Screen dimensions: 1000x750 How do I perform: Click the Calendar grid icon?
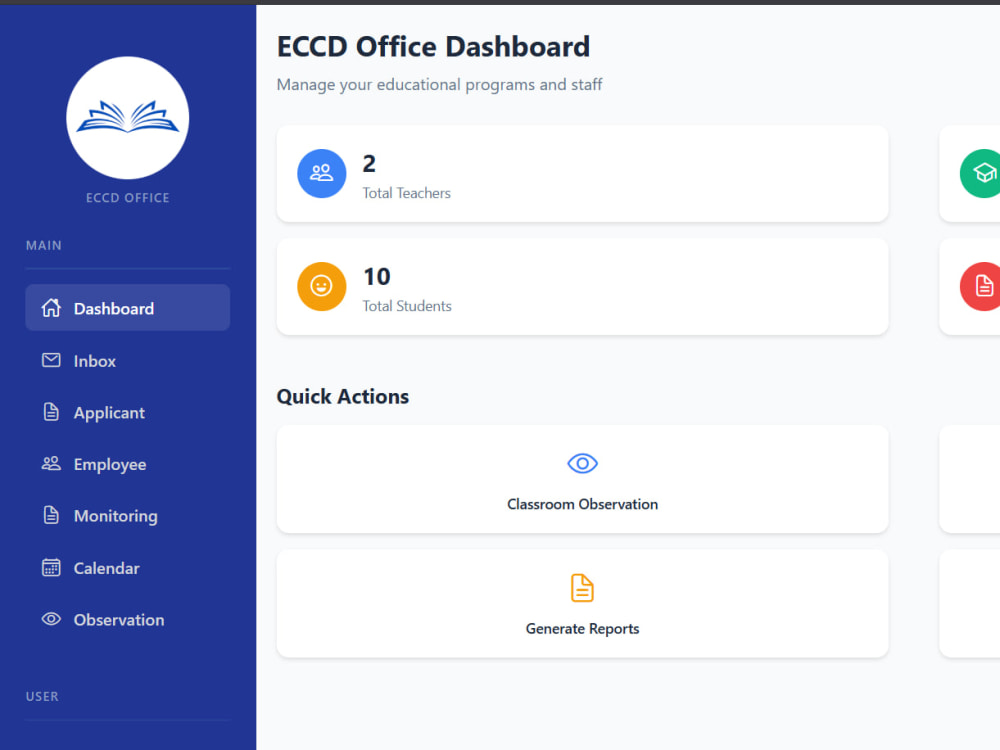pyautogui.click(x=51, y=568)
